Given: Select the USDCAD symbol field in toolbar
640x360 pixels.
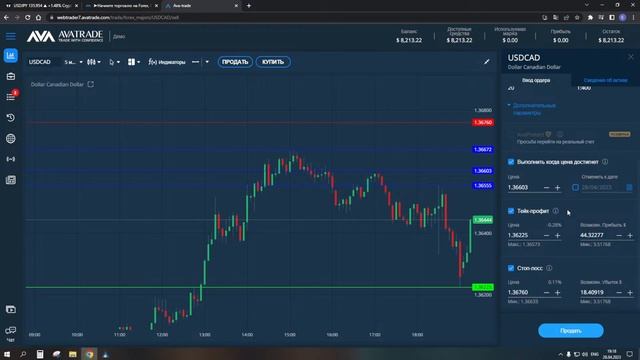Looking at the screenshot, I should click(40, 62).
